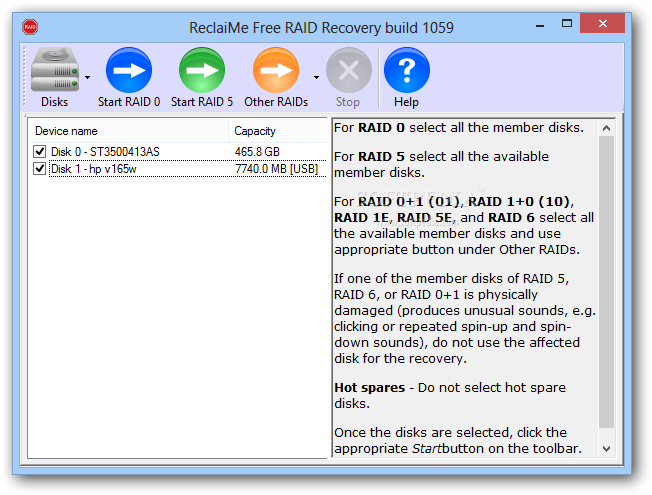Select the Disk 0 - ST3500413AS row text
This screenshot has width=652, height=495.
[x=105, y=152]
